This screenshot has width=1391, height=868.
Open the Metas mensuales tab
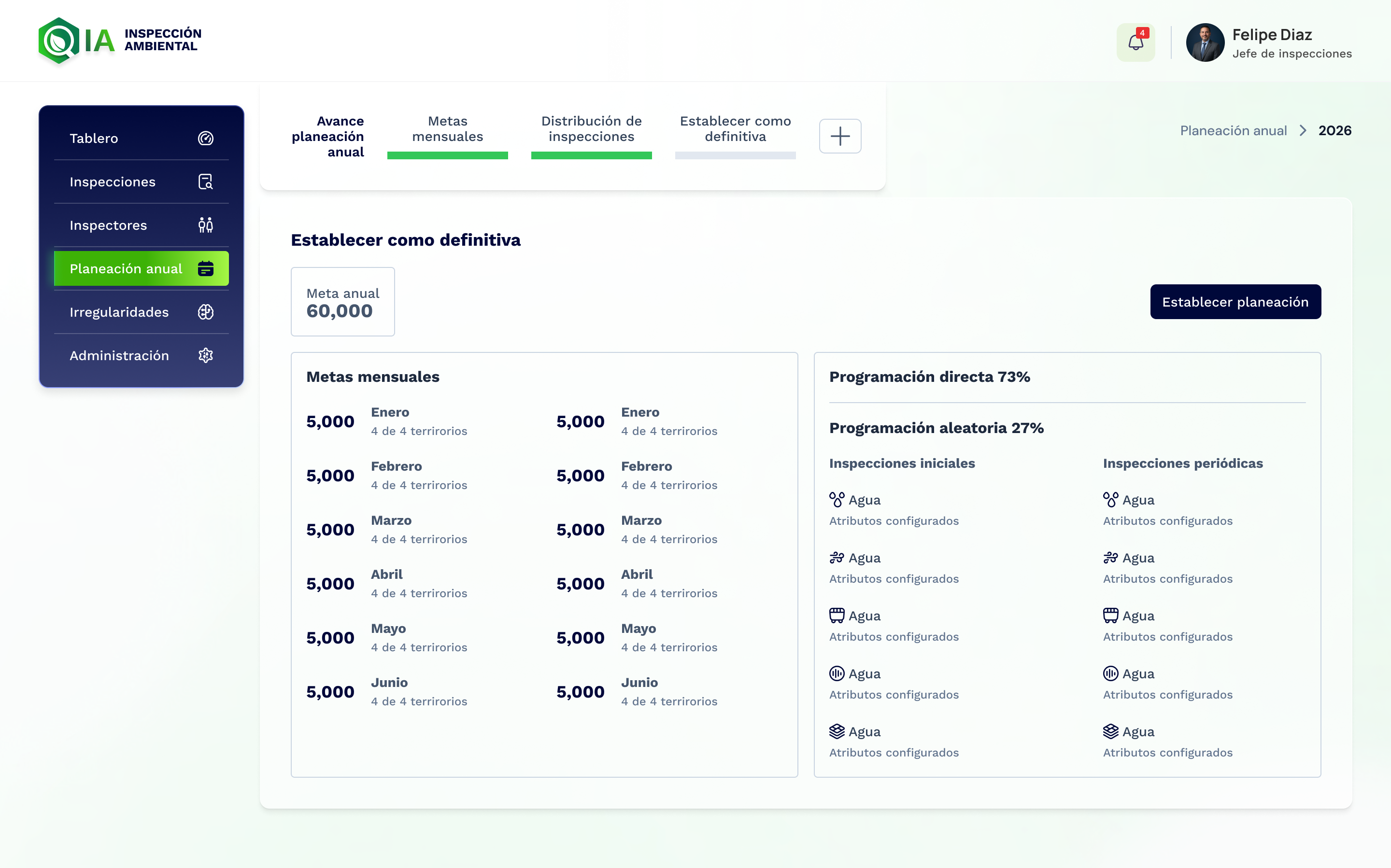click(447, 129)
